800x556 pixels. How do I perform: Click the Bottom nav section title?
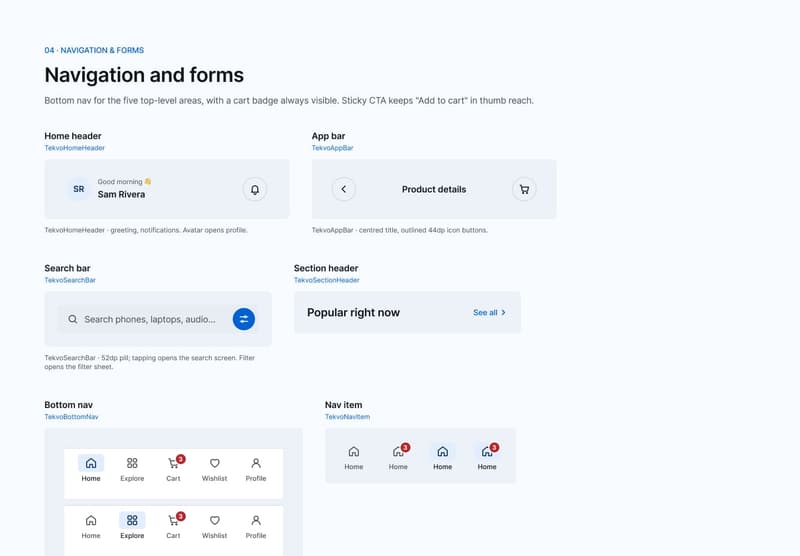(x=68, y=405)
